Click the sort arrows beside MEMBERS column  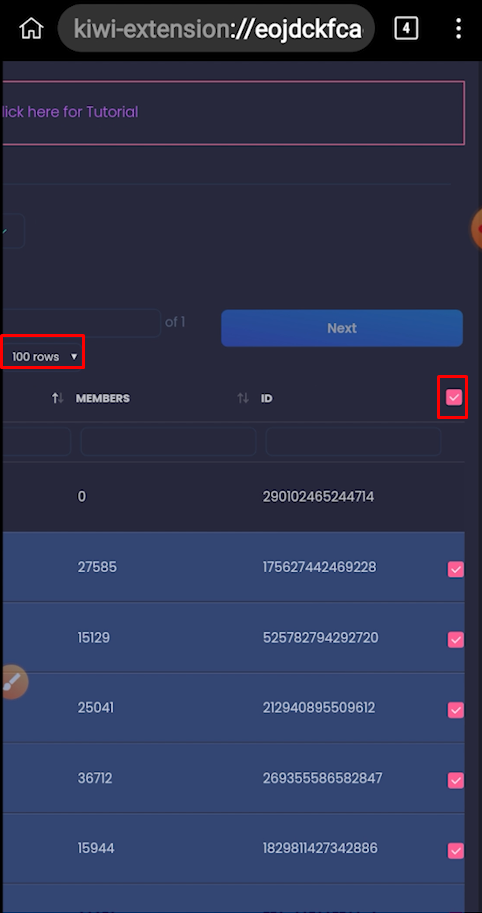57,398
